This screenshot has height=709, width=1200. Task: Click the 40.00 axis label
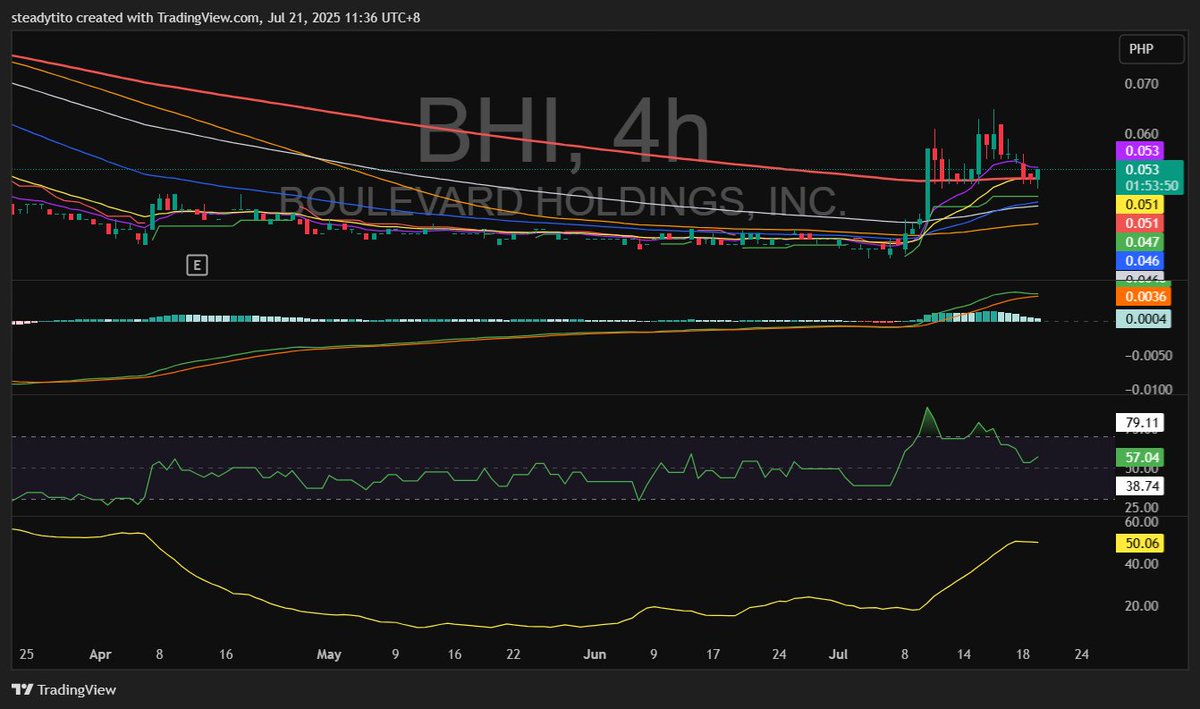(1141, 564)
